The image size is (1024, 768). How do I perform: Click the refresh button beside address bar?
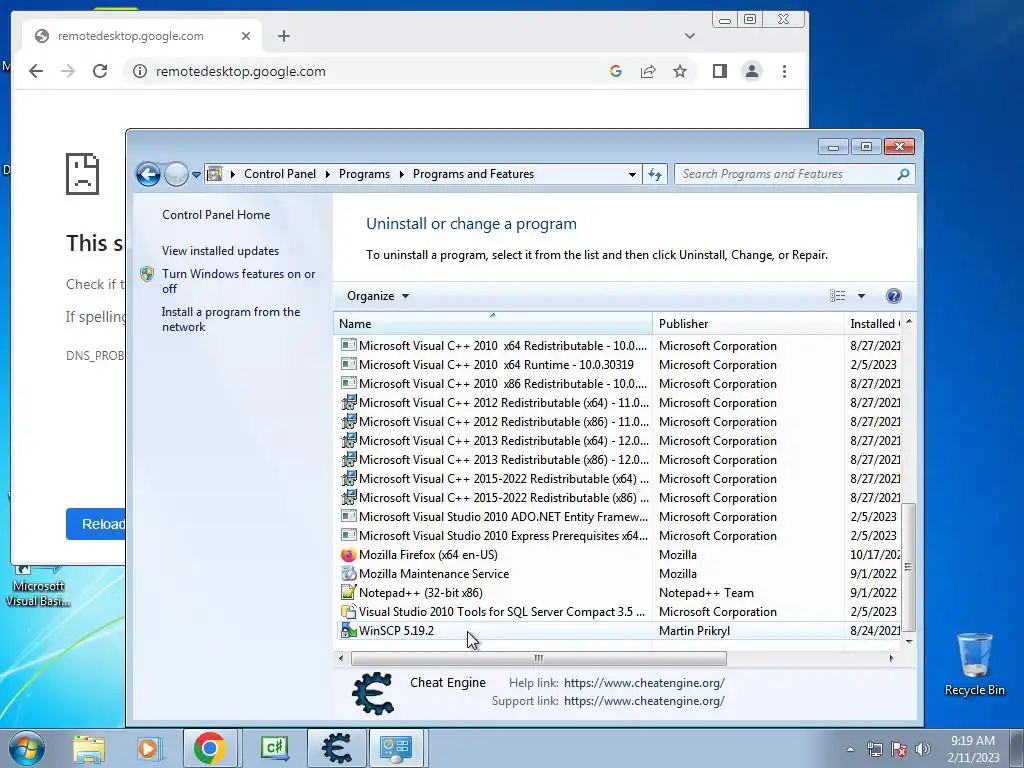(654, 174)
